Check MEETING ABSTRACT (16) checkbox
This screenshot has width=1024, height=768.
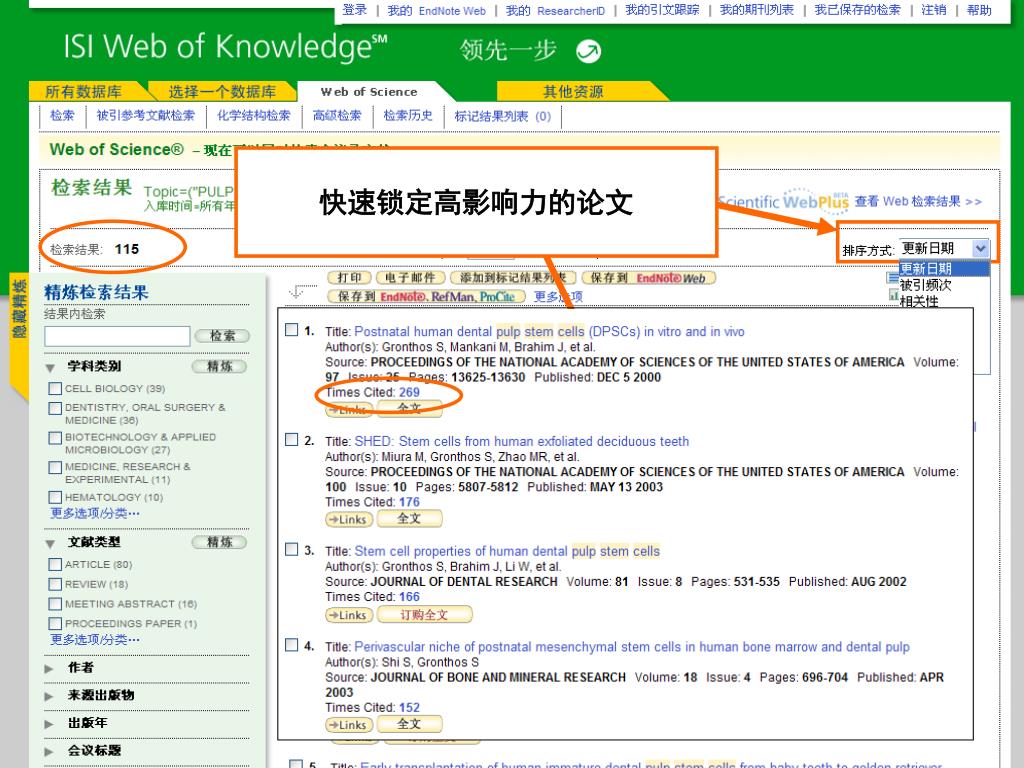pyautogui.click(x=56, y=604)
